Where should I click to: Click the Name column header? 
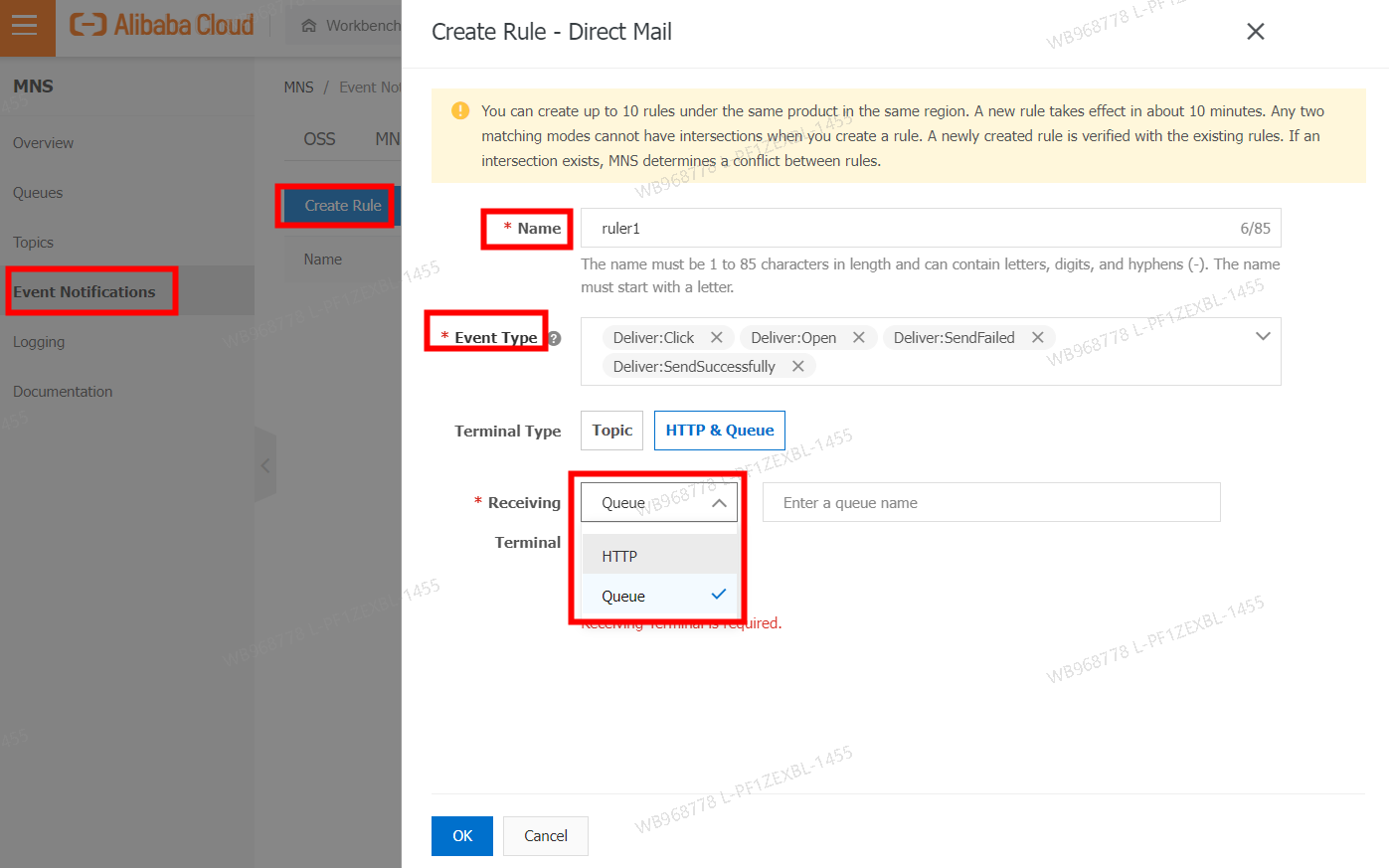pyautogui.click(x=322, y=260)
